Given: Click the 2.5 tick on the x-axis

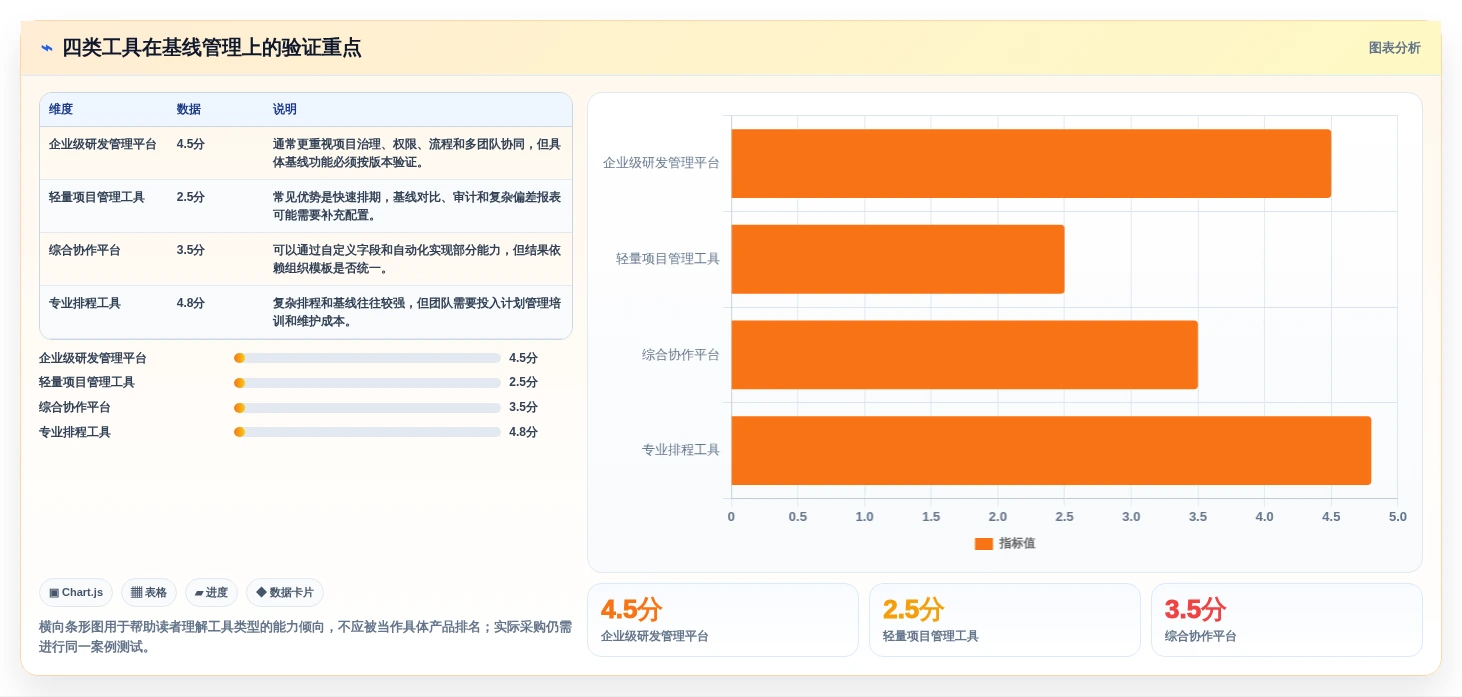Looking at the screenshot, I should [x=1064, y=517].
